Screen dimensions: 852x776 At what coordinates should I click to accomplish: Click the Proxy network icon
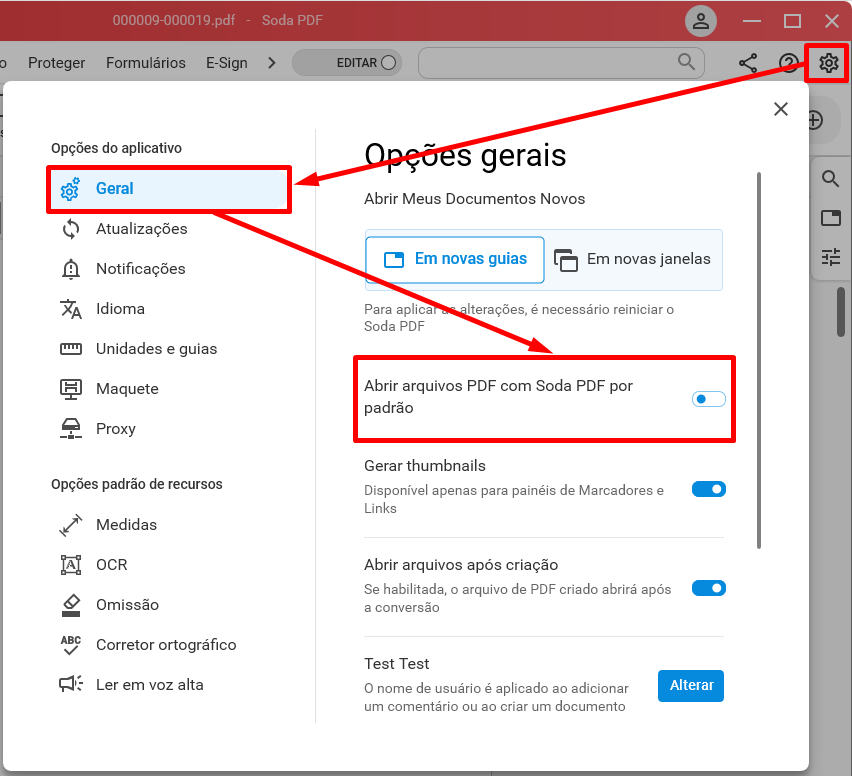[x=71, y=429]
